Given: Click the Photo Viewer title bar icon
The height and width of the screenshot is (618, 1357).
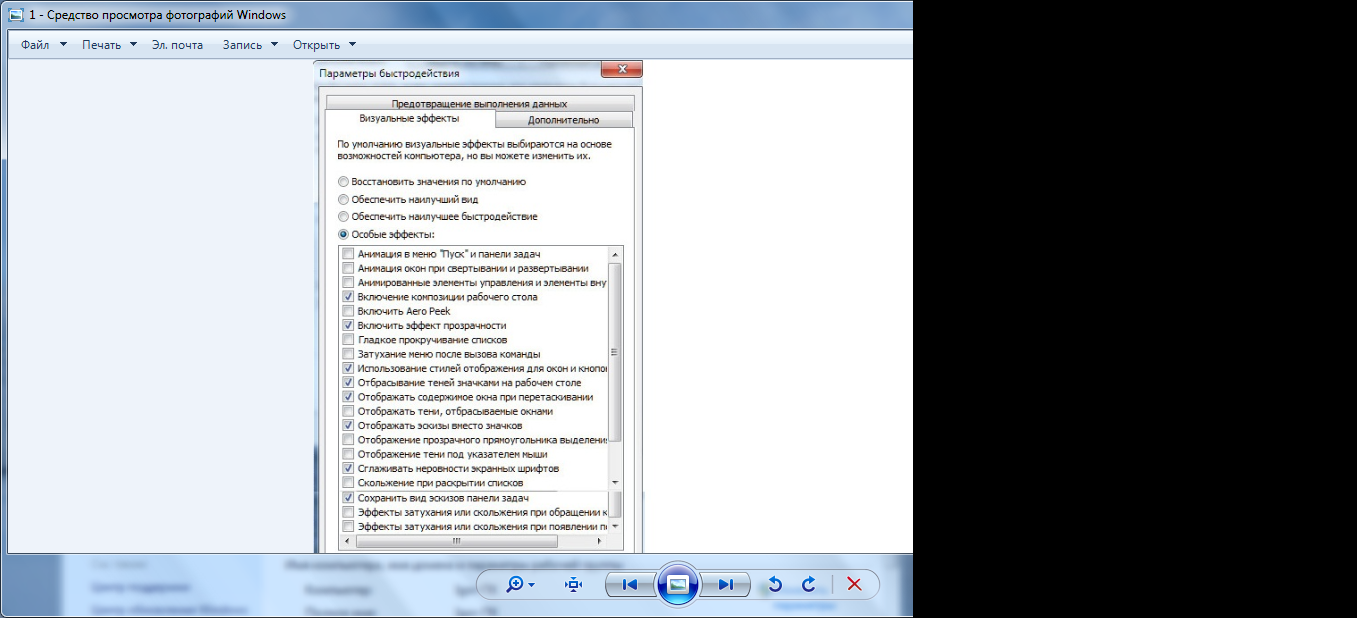Looking at the screenshot, I should click(x=15, y=15).
